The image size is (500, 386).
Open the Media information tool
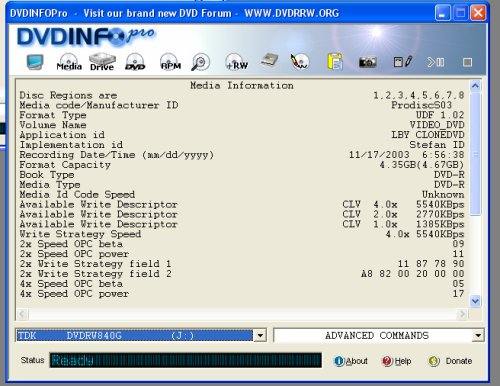(x=69, y=62)
